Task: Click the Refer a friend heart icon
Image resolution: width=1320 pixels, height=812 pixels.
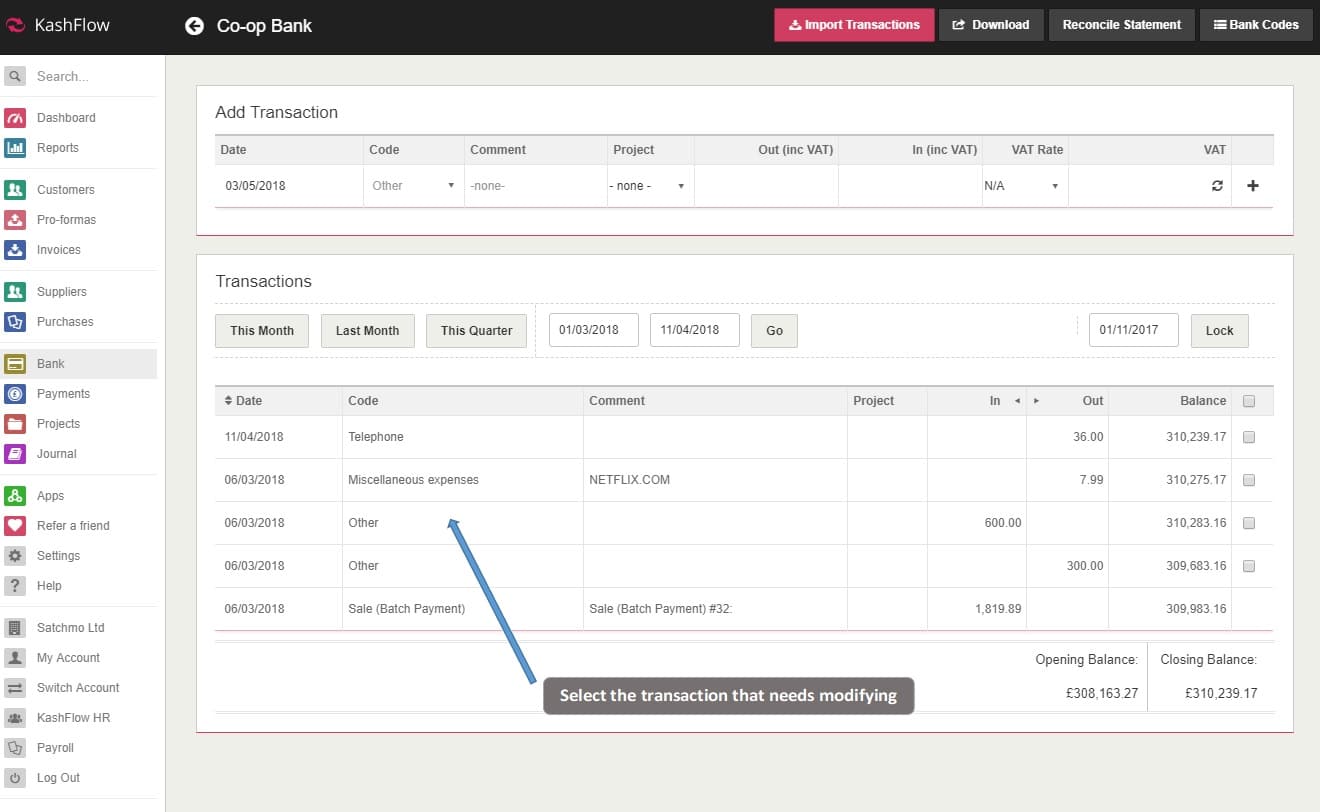Action: point(15,526)
